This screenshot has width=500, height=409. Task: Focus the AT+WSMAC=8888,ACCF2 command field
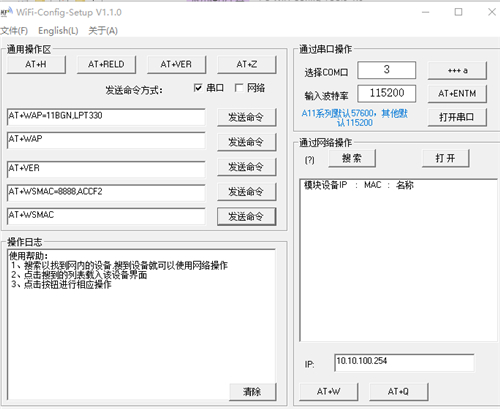[x=106, y=193]
